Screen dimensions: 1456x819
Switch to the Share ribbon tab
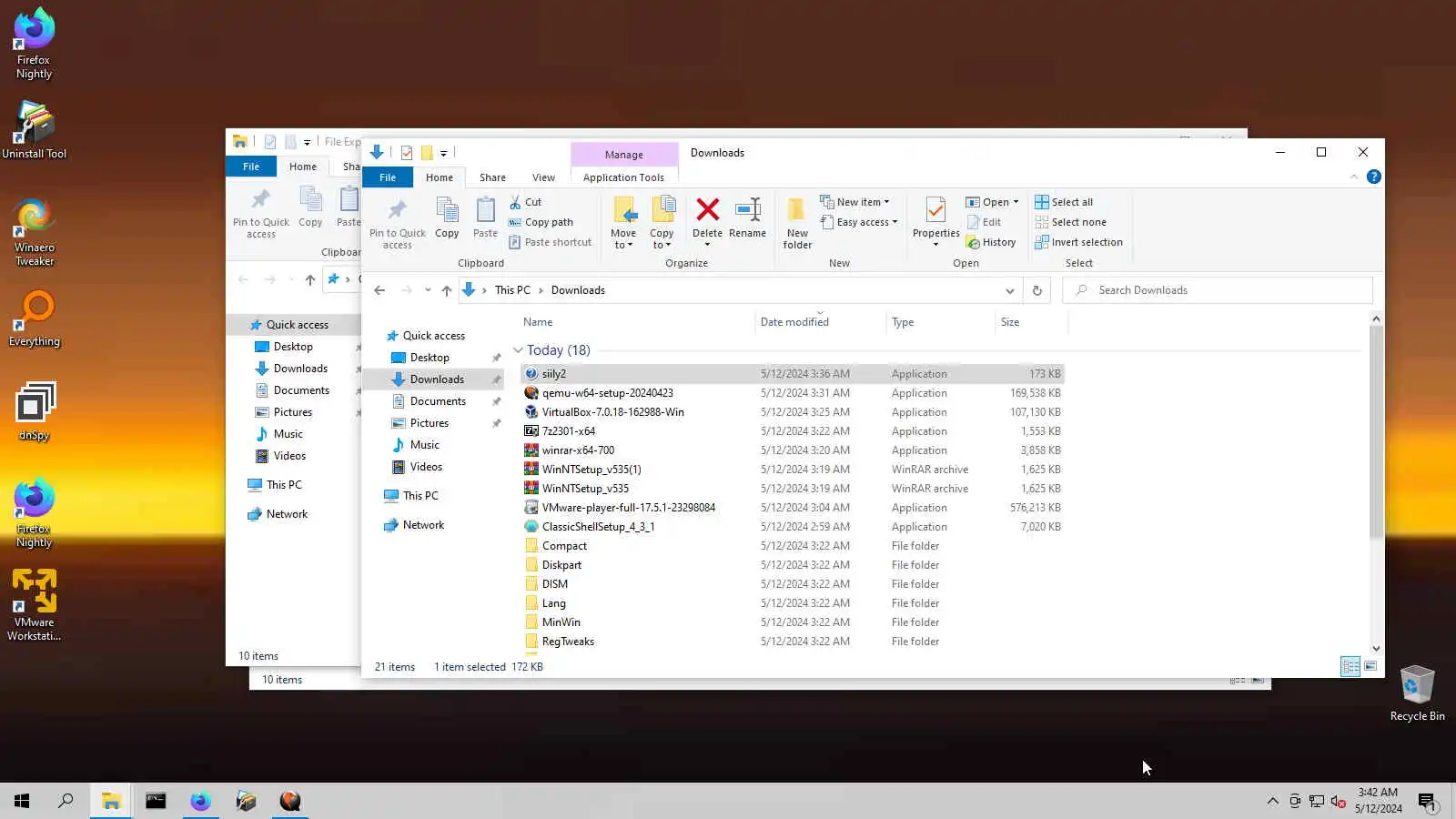coord(492,177)
